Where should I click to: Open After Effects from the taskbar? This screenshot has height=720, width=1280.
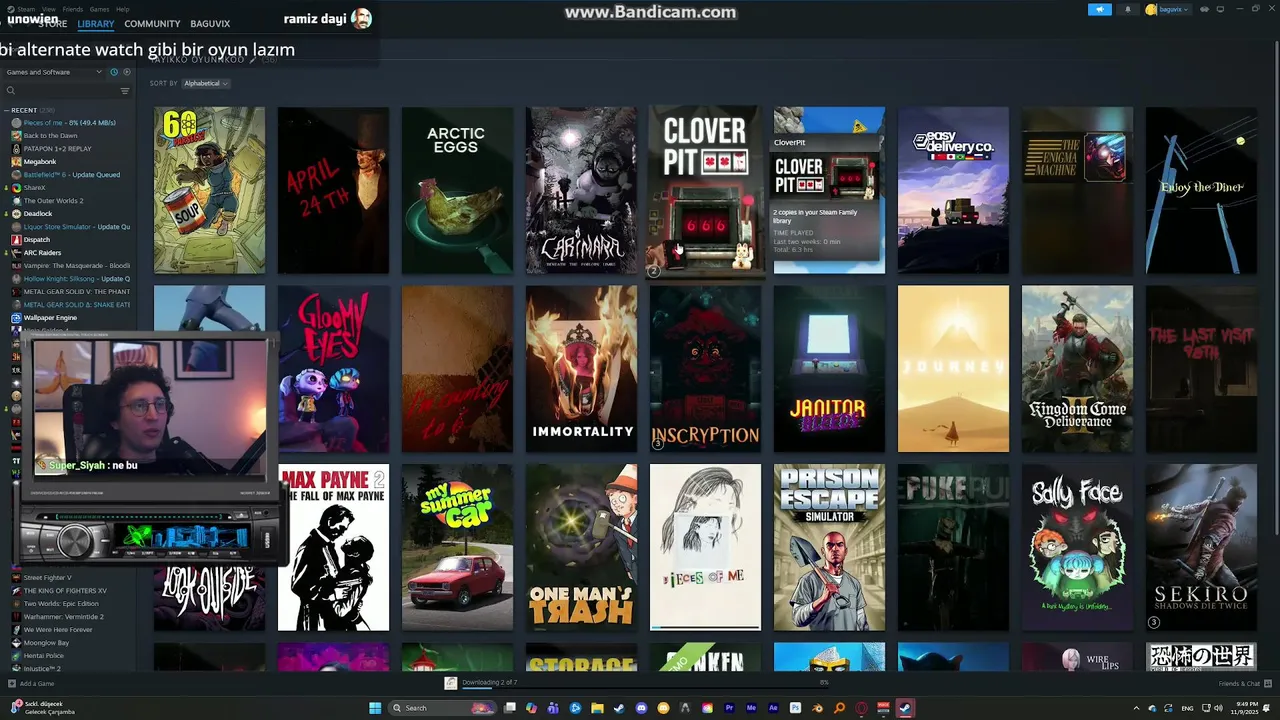coord(773,708)
